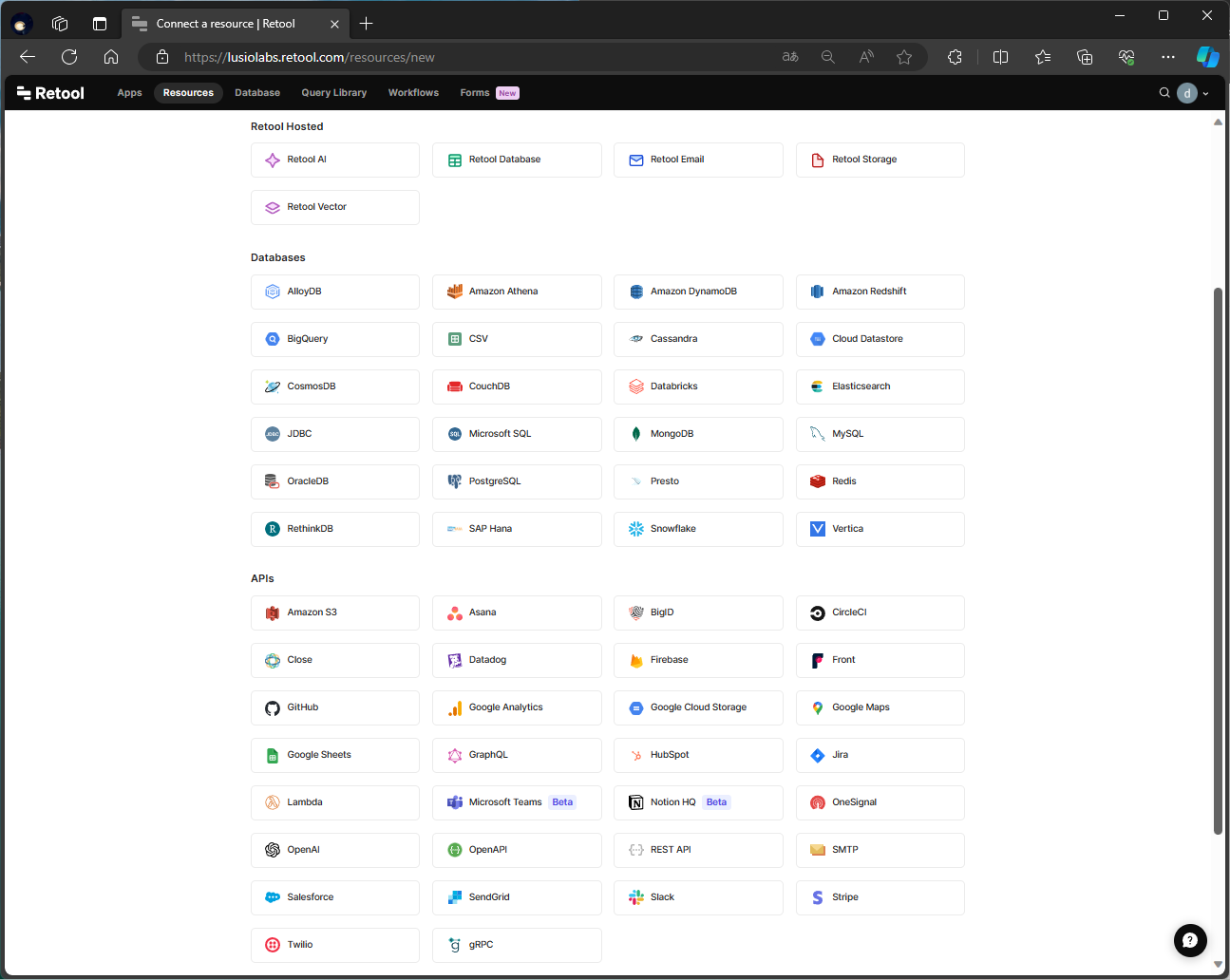1230x980 pixels.
Task: Choose the Microsoft SQL resource
Action: [x=517, y=434]
